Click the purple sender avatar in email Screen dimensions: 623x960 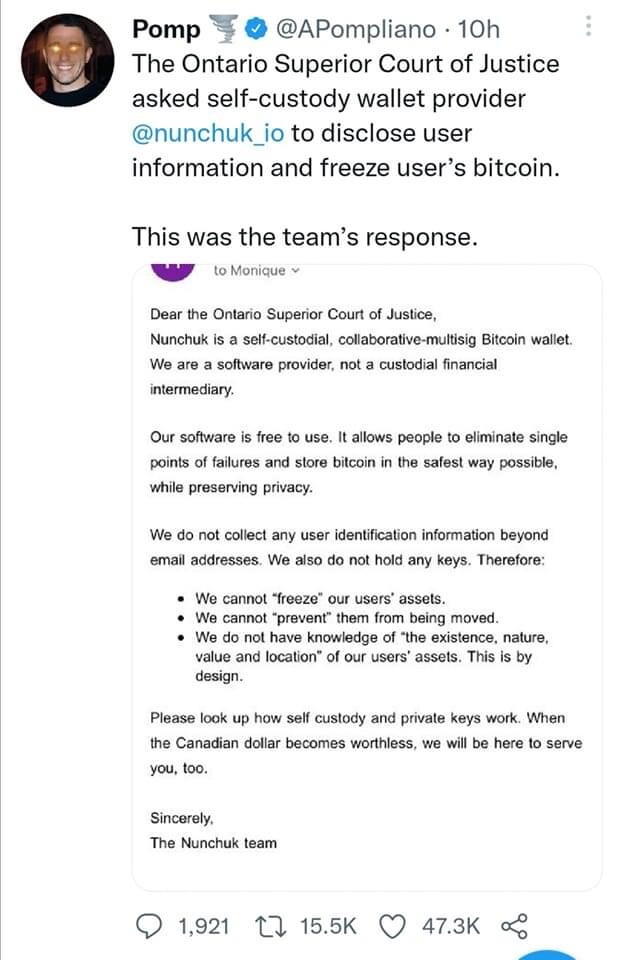(173, 270)
